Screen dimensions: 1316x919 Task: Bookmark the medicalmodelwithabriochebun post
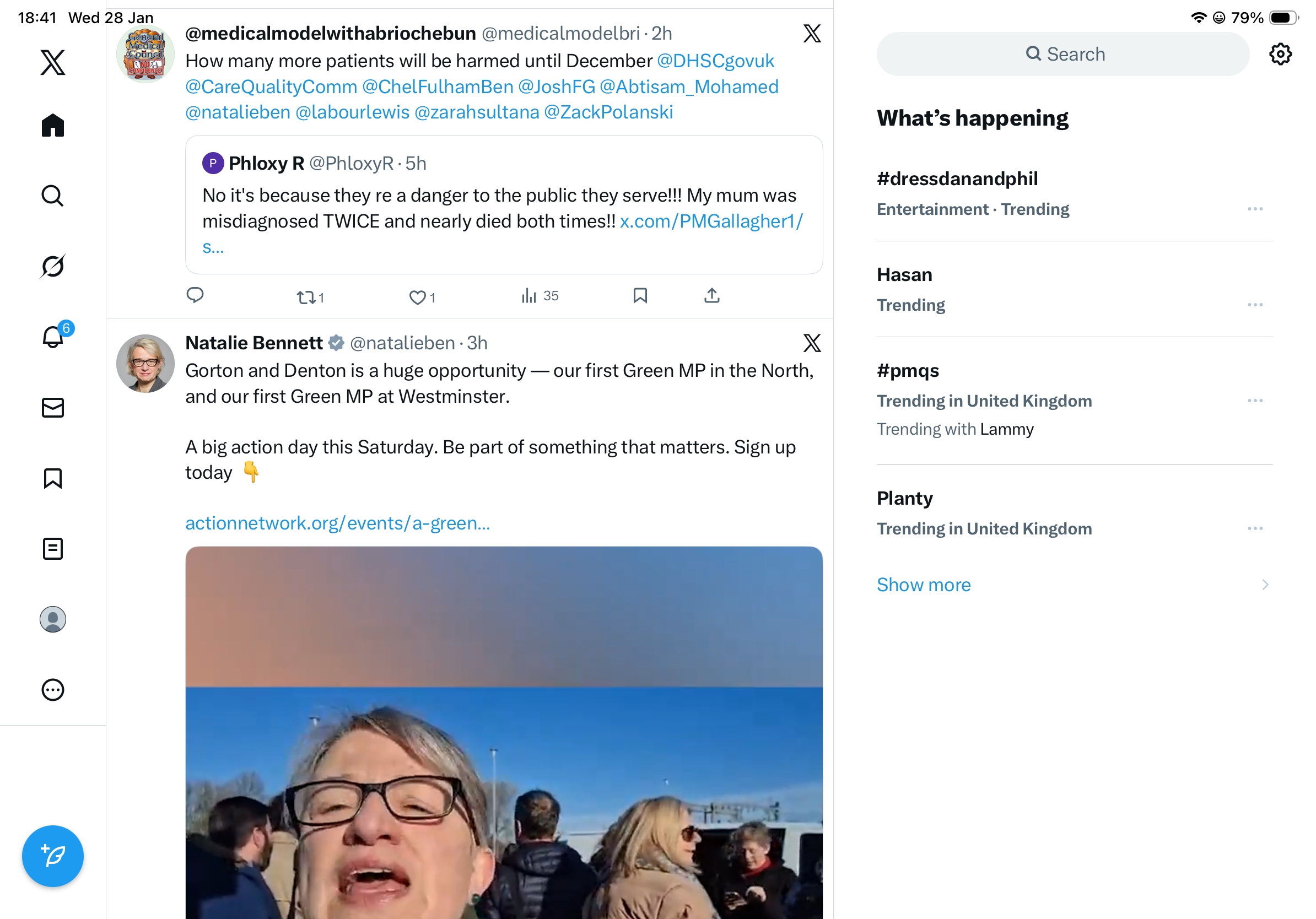click(x=640, y=296)
